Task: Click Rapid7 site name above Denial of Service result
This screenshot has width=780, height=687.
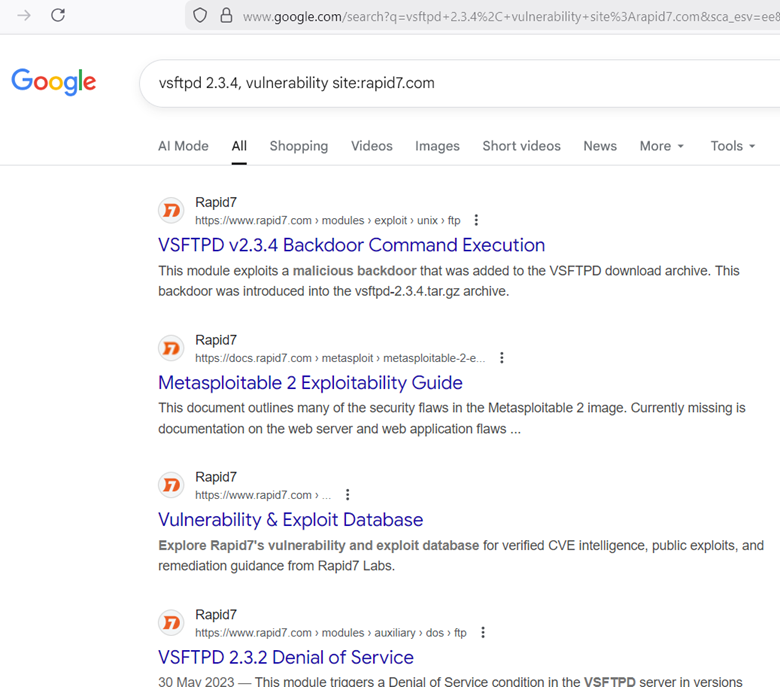Action: coord(216,615)
